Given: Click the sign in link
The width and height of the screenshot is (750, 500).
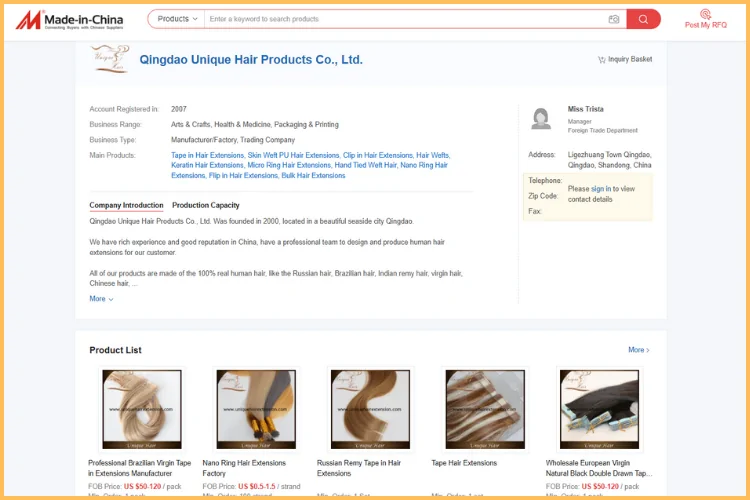Looking at the screenshot, I should coord(601,189).
